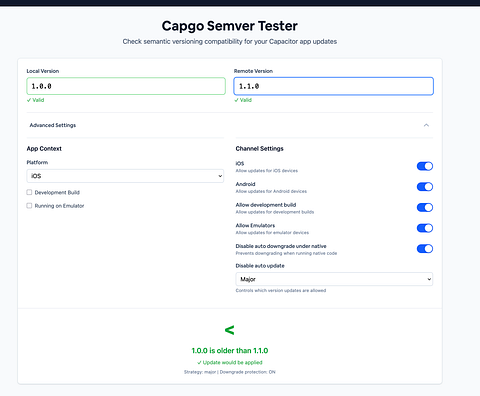Click the Valid checkmark under Local Version
The image size is (480, 396).
(x=35, y=100)
